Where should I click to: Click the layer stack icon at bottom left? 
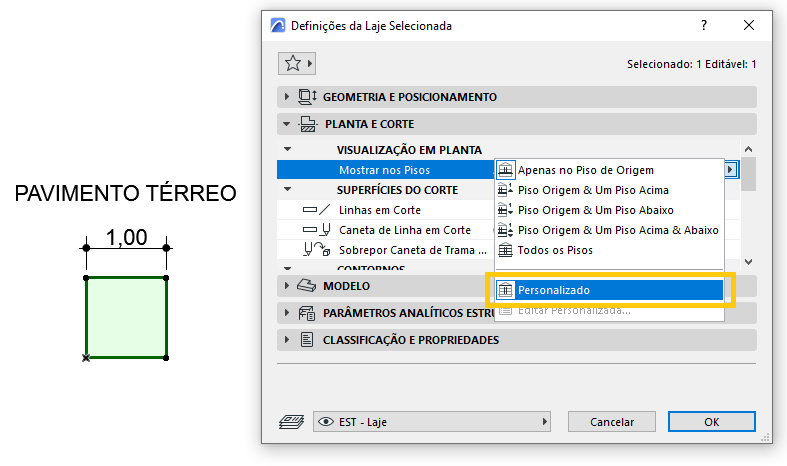point(293,422)
